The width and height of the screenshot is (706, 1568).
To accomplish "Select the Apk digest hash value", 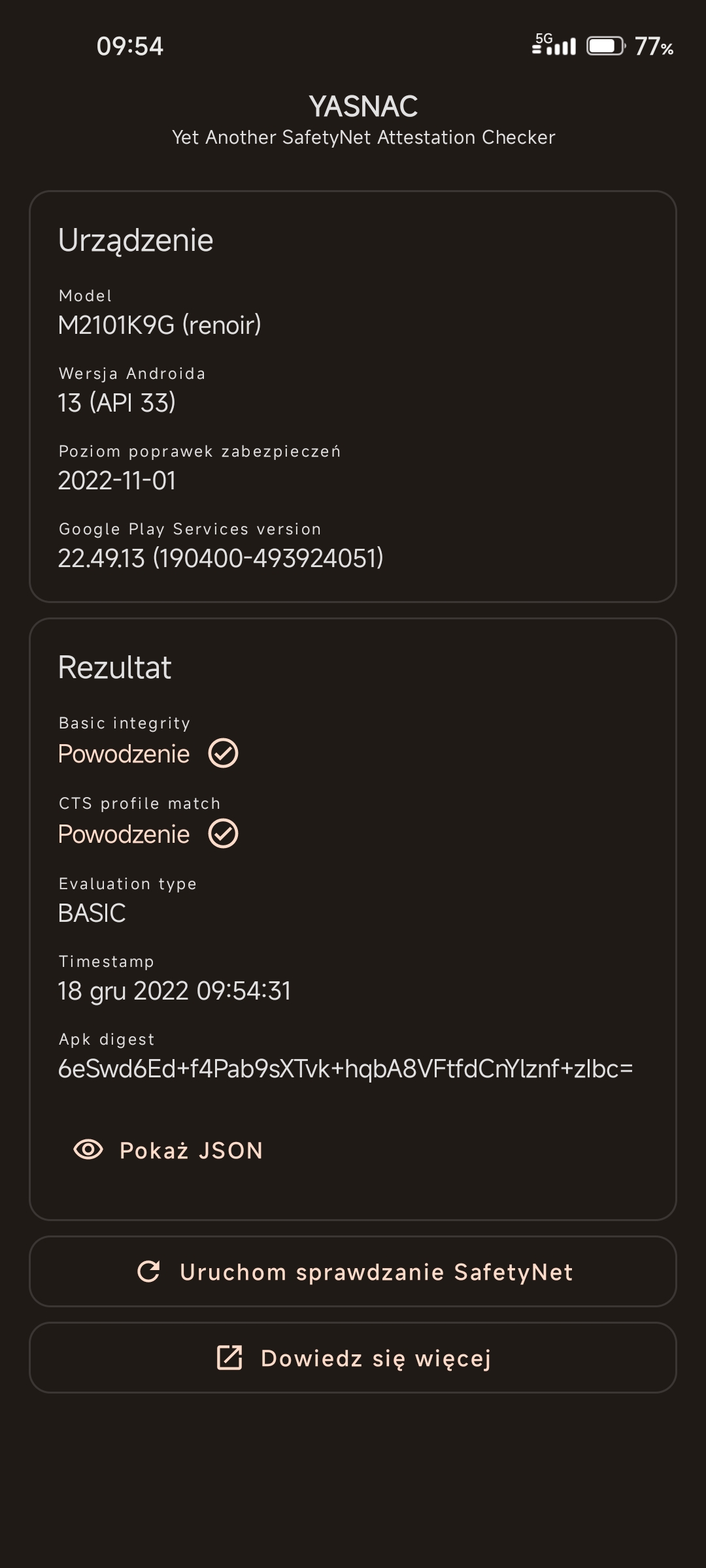I will (345, 1069).
